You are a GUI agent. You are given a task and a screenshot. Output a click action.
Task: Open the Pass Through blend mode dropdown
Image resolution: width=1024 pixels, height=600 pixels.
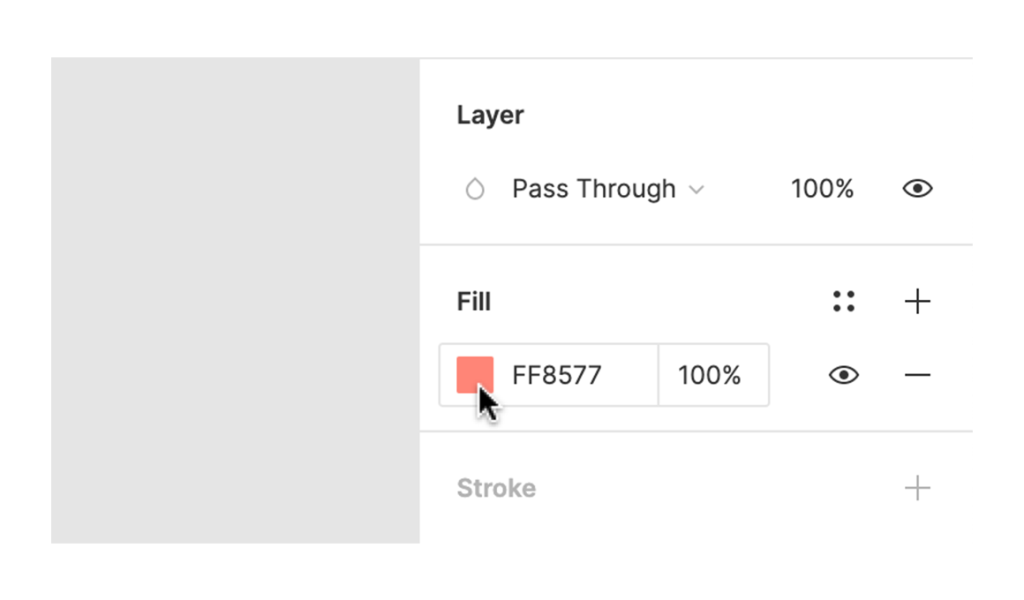608,189
